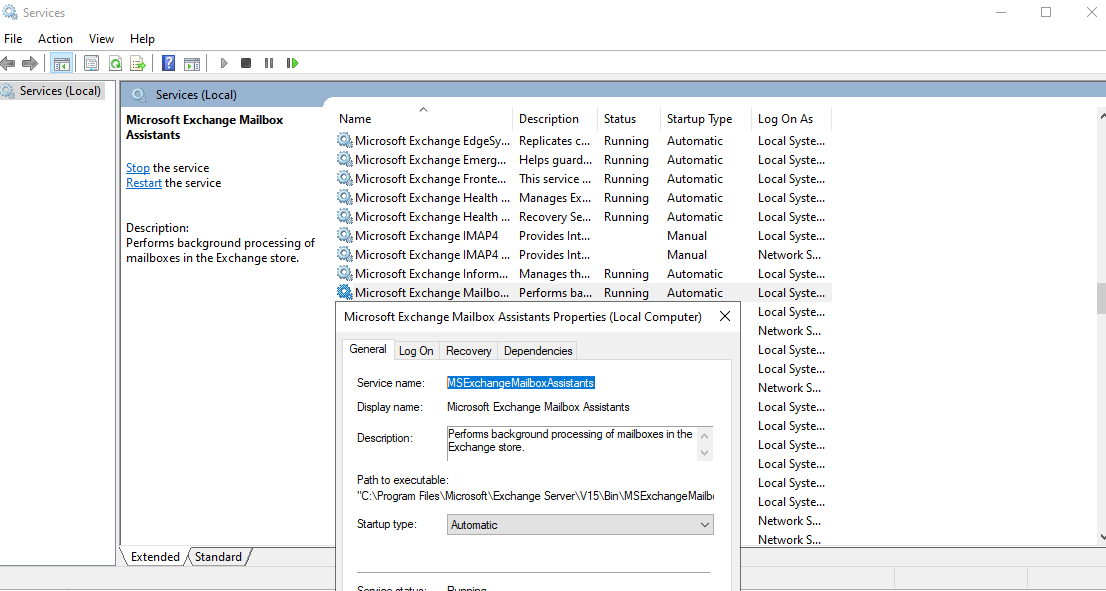Sort by the Name column header
1106x591 pixels.
click(423, 118)
